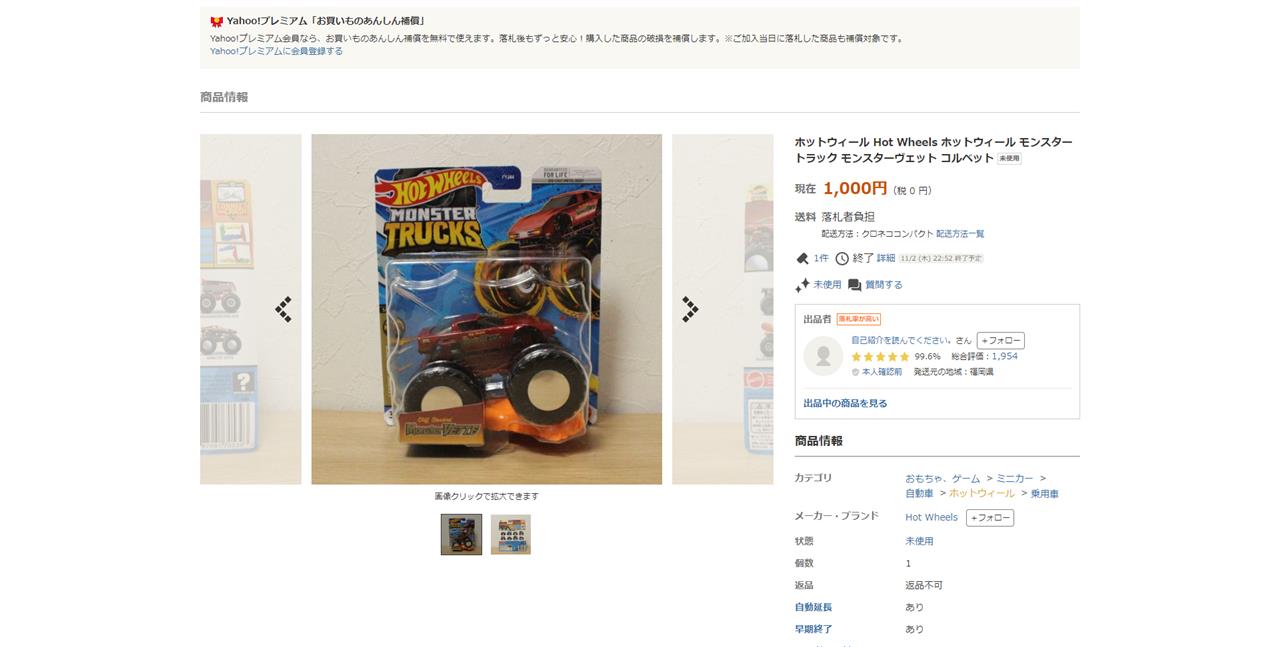Open the おもちゃ、ゲーム category breadcrumb
The image size is (1280, 647).
point(943,479)
